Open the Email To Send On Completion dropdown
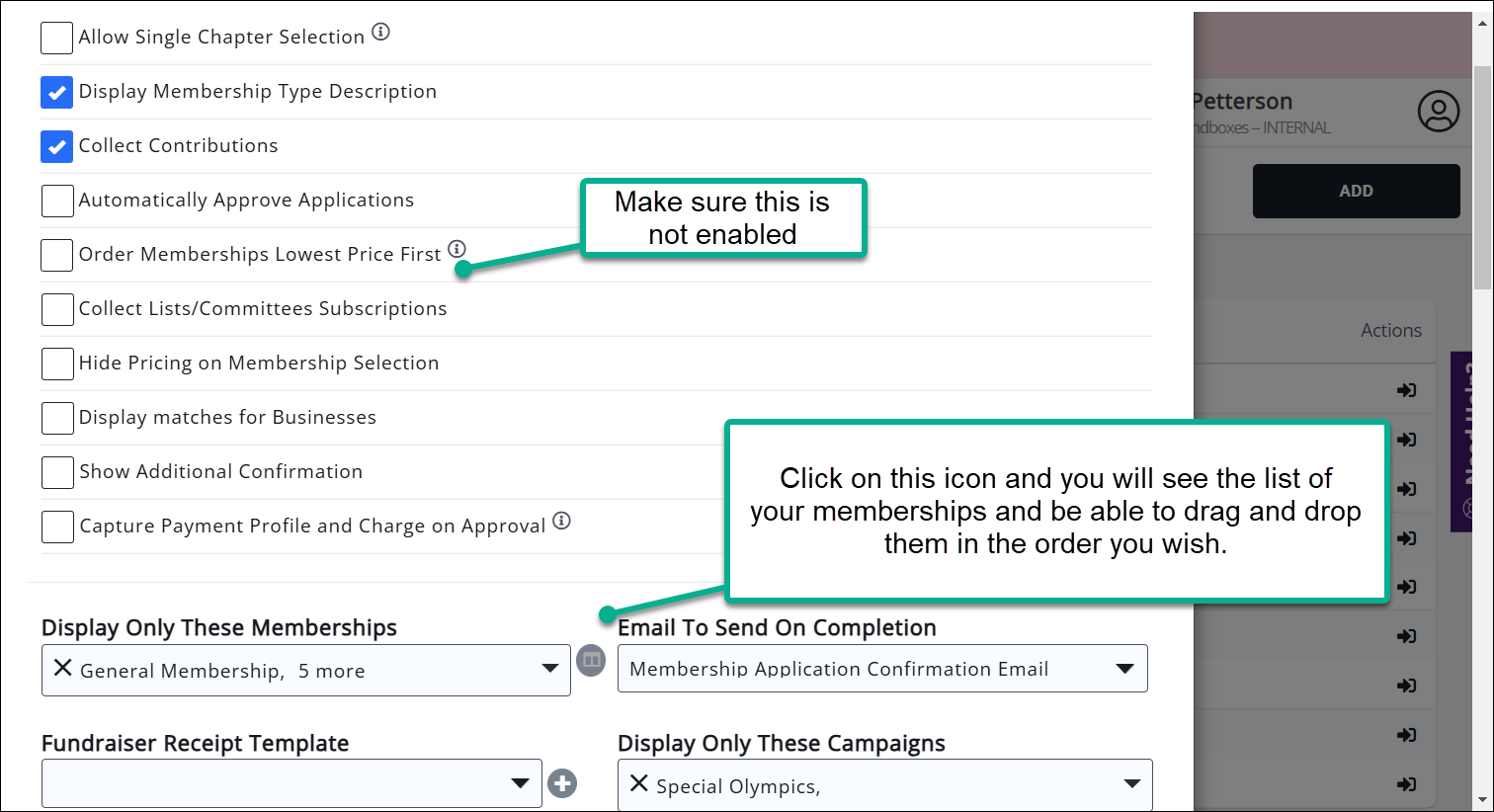The width and height of the screenshot is (1494, 812). tap(1124, 669)
